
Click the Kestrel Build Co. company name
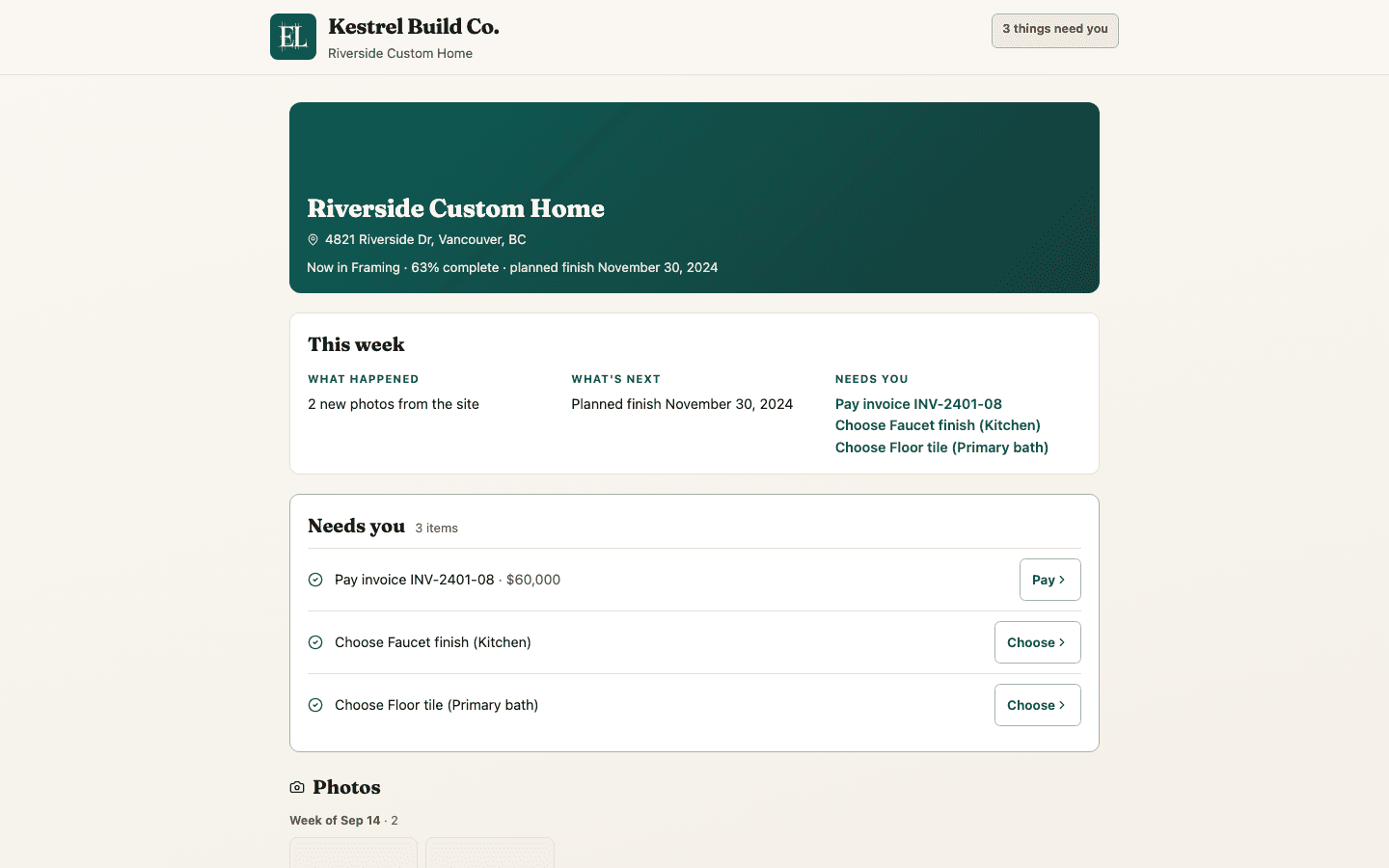click(414, 27)
